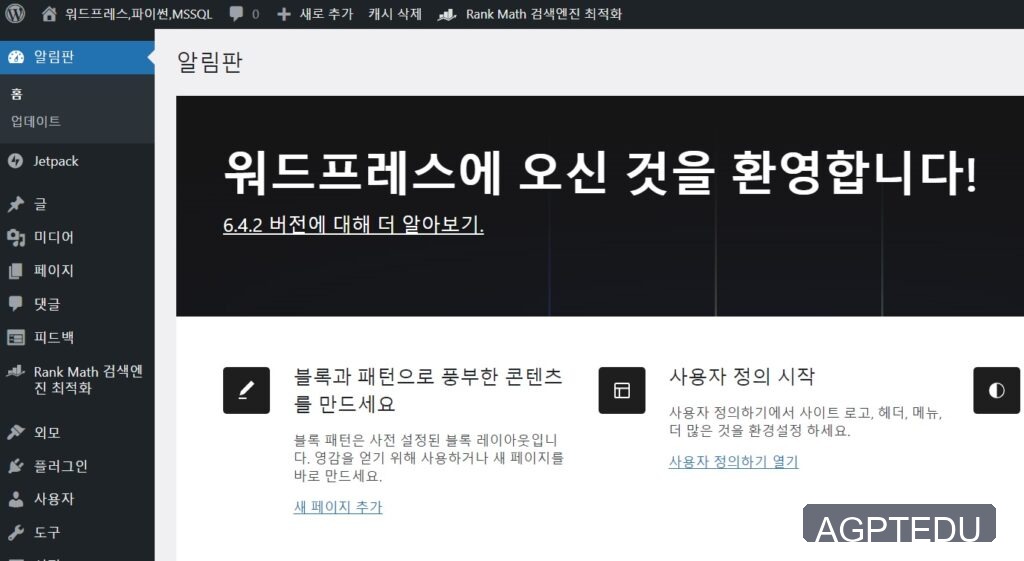The width and height of the screenshot is (1024, 561).
Task: Click the 플러그인 plug icon
Action: [16, 466]
